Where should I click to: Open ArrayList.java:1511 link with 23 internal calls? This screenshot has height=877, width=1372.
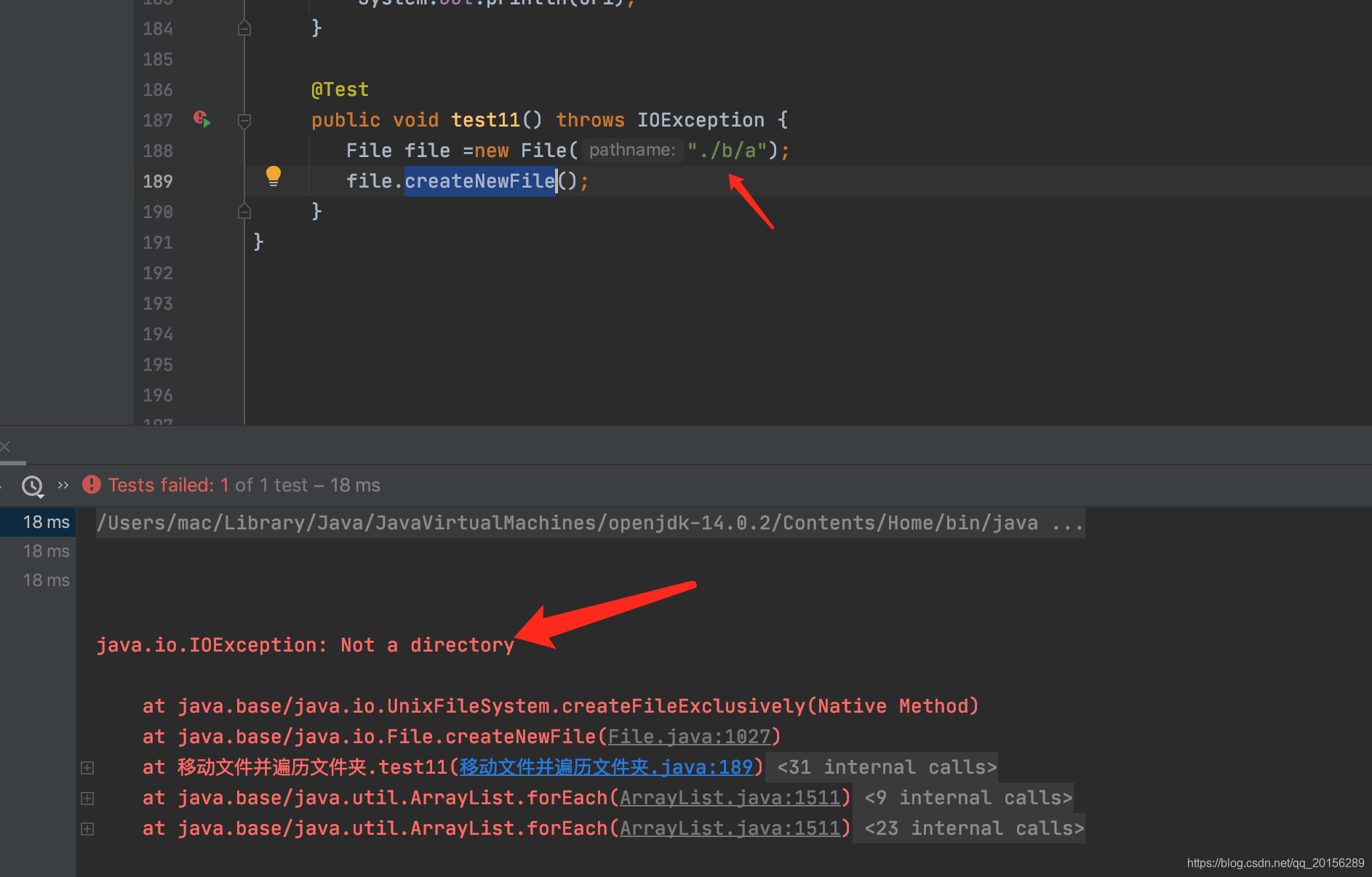[730, 828]
